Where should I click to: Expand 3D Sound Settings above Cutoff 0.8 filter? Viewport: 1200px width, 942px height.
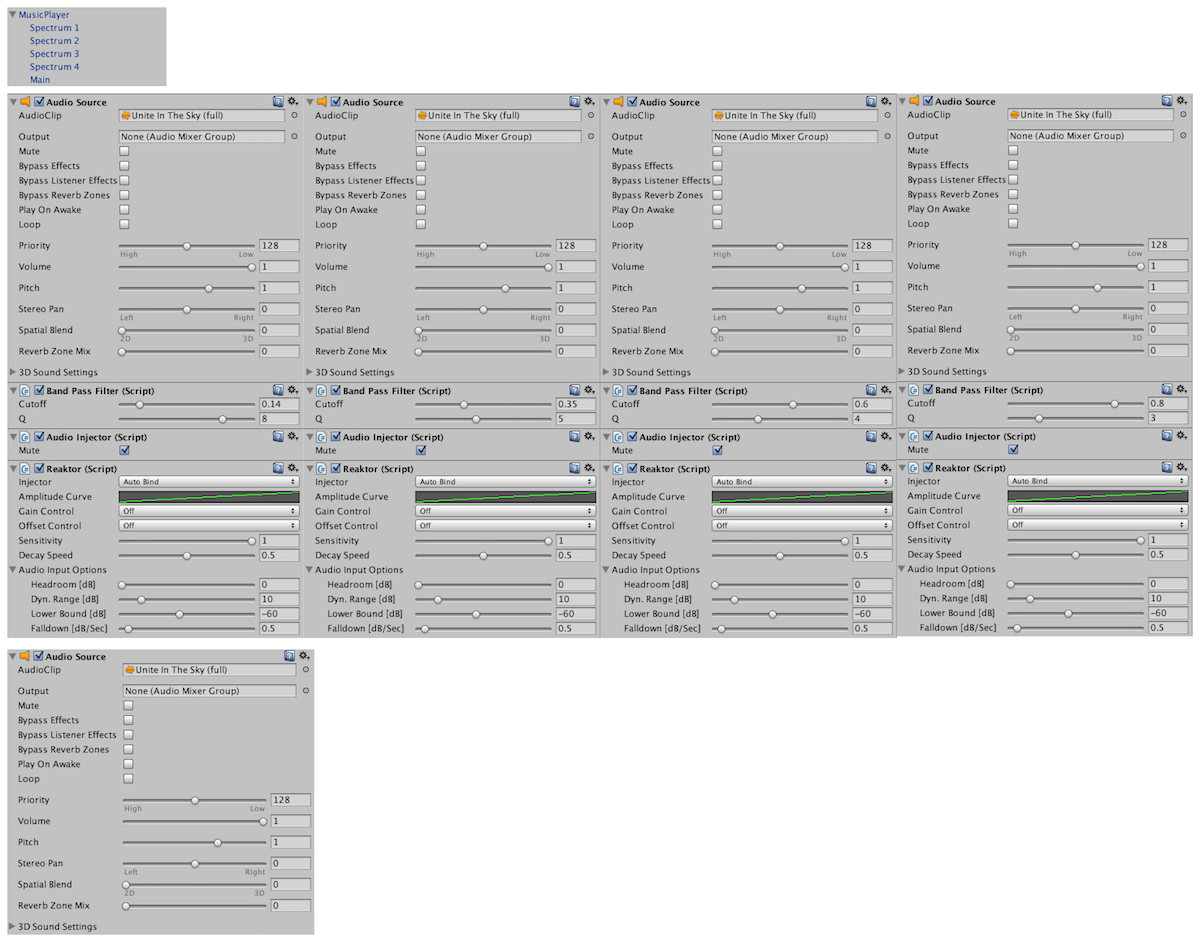coord(901,371)
